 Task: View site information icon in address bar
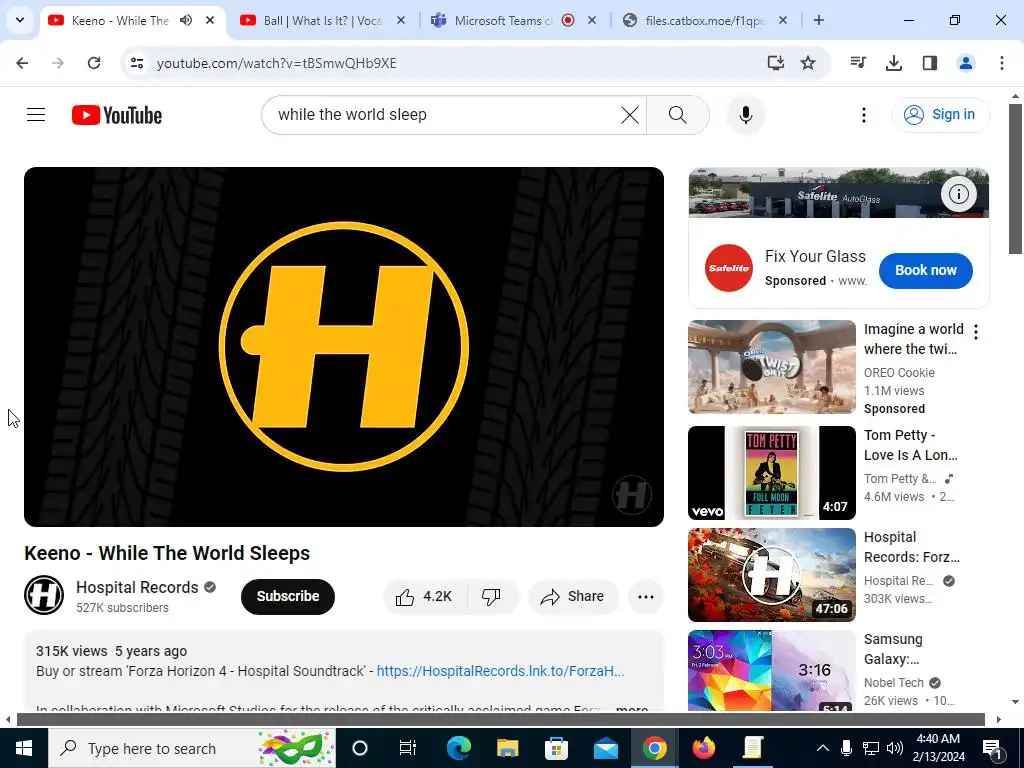(x=137, y=63)
